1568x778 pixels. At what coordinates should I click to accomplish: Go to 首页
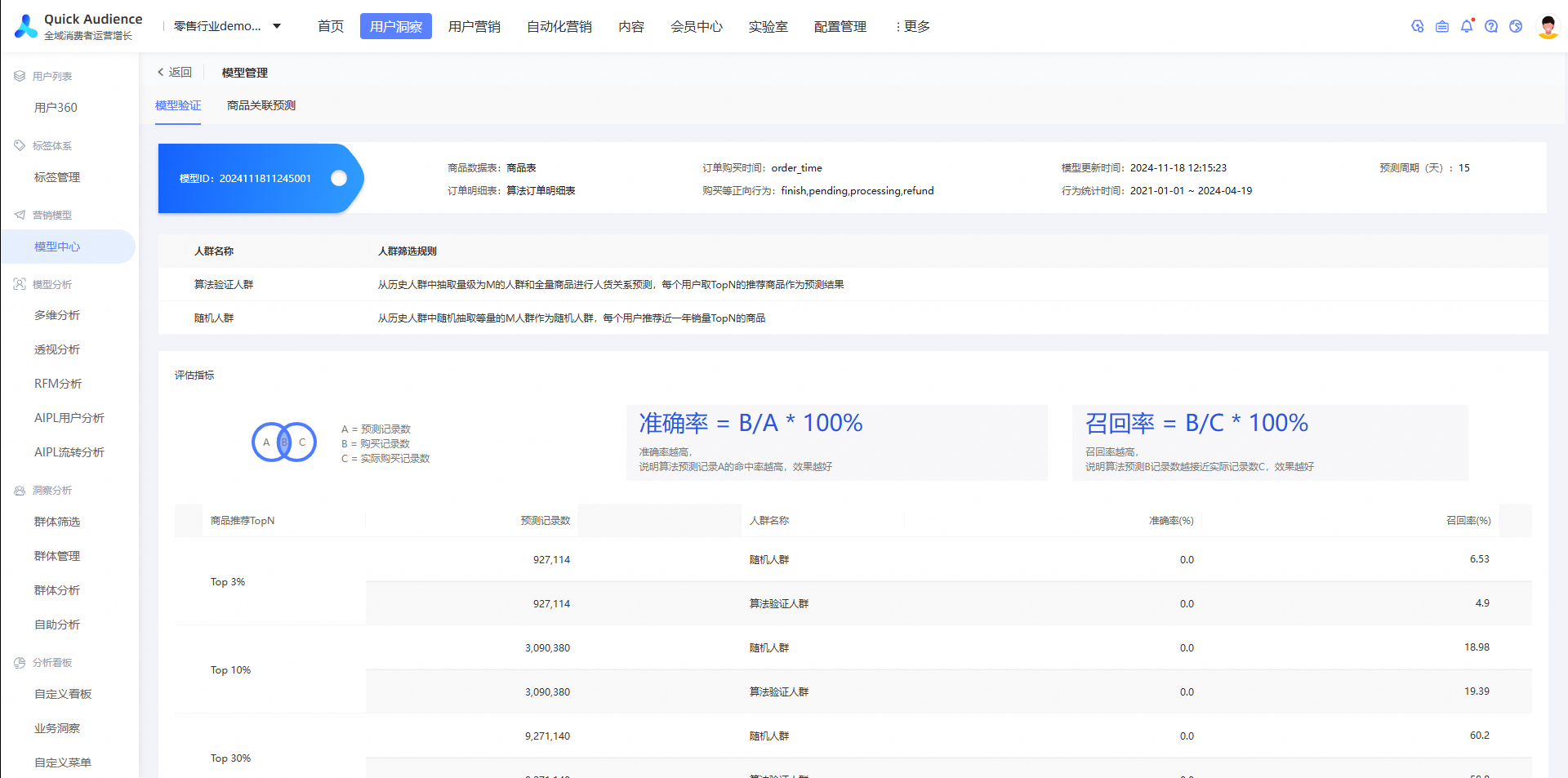331,26
